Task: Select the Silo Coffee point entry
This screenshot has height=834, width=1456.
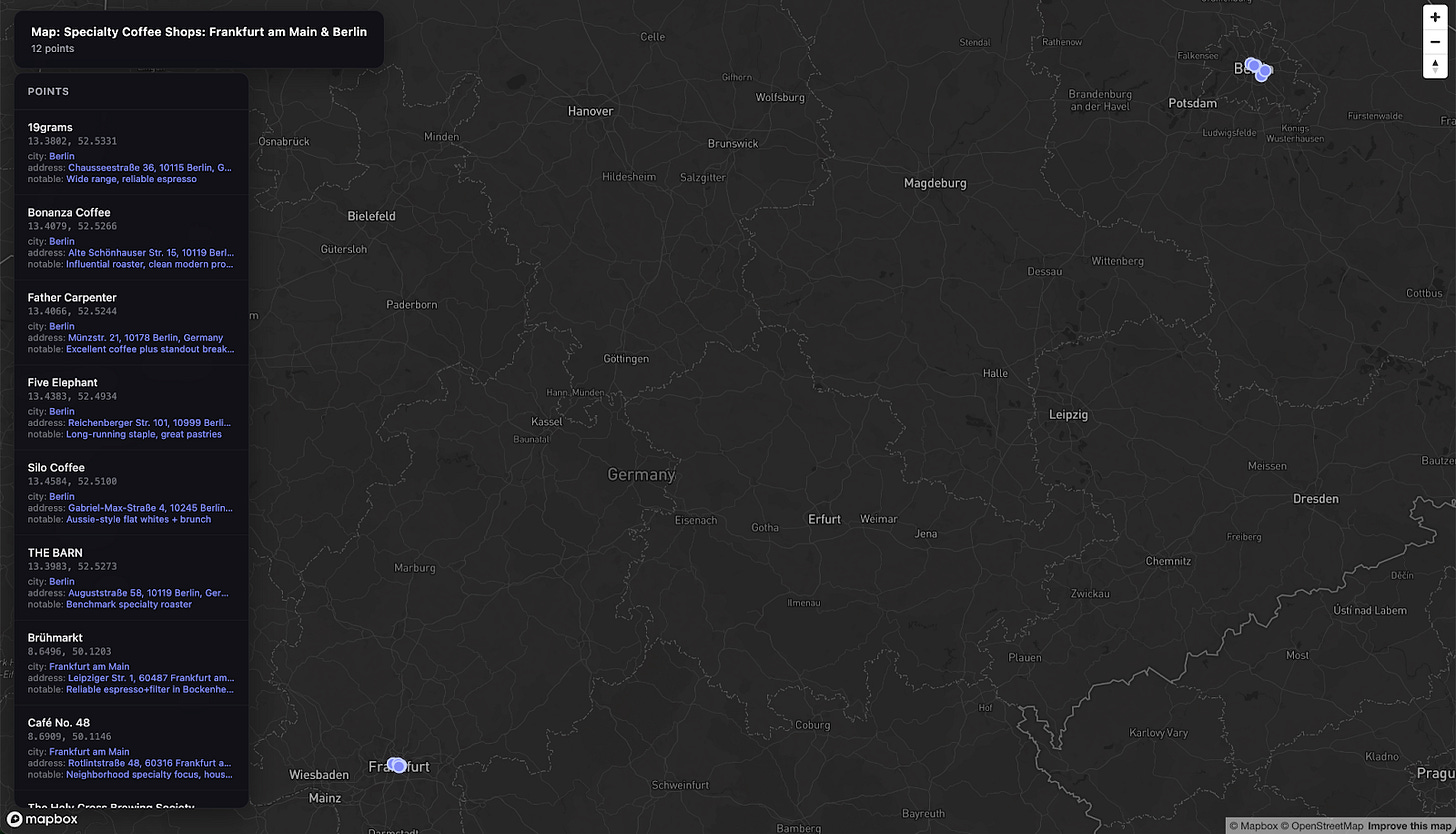Action: tap(131, 492)
